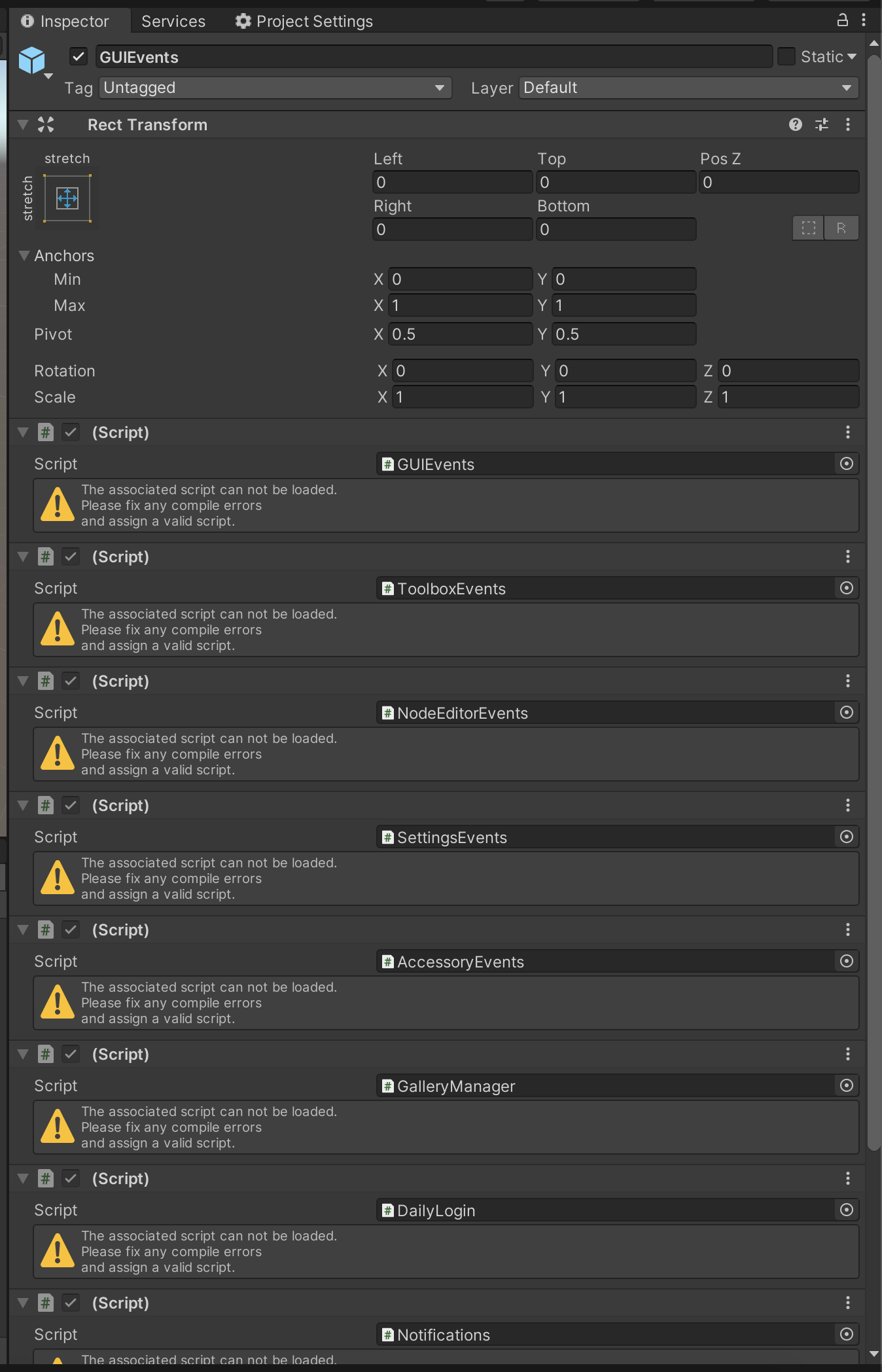Click the Pivot X input field
Image resolution: width=882 pixels, height=1372 pixels.
pos(460,334)
